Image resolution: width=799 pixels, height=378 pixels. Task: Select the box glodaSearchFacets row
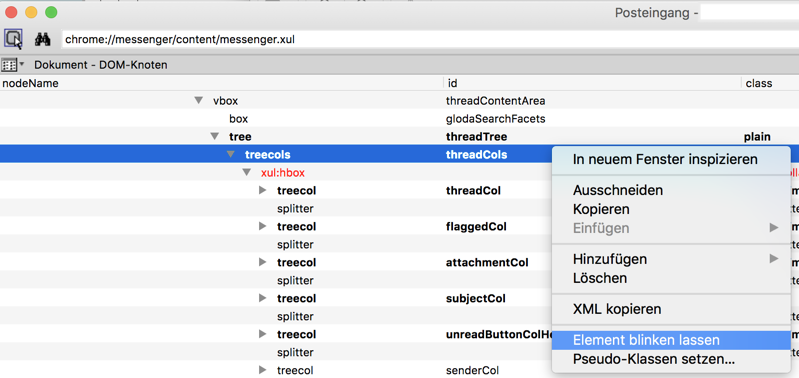tap(400, 119)
